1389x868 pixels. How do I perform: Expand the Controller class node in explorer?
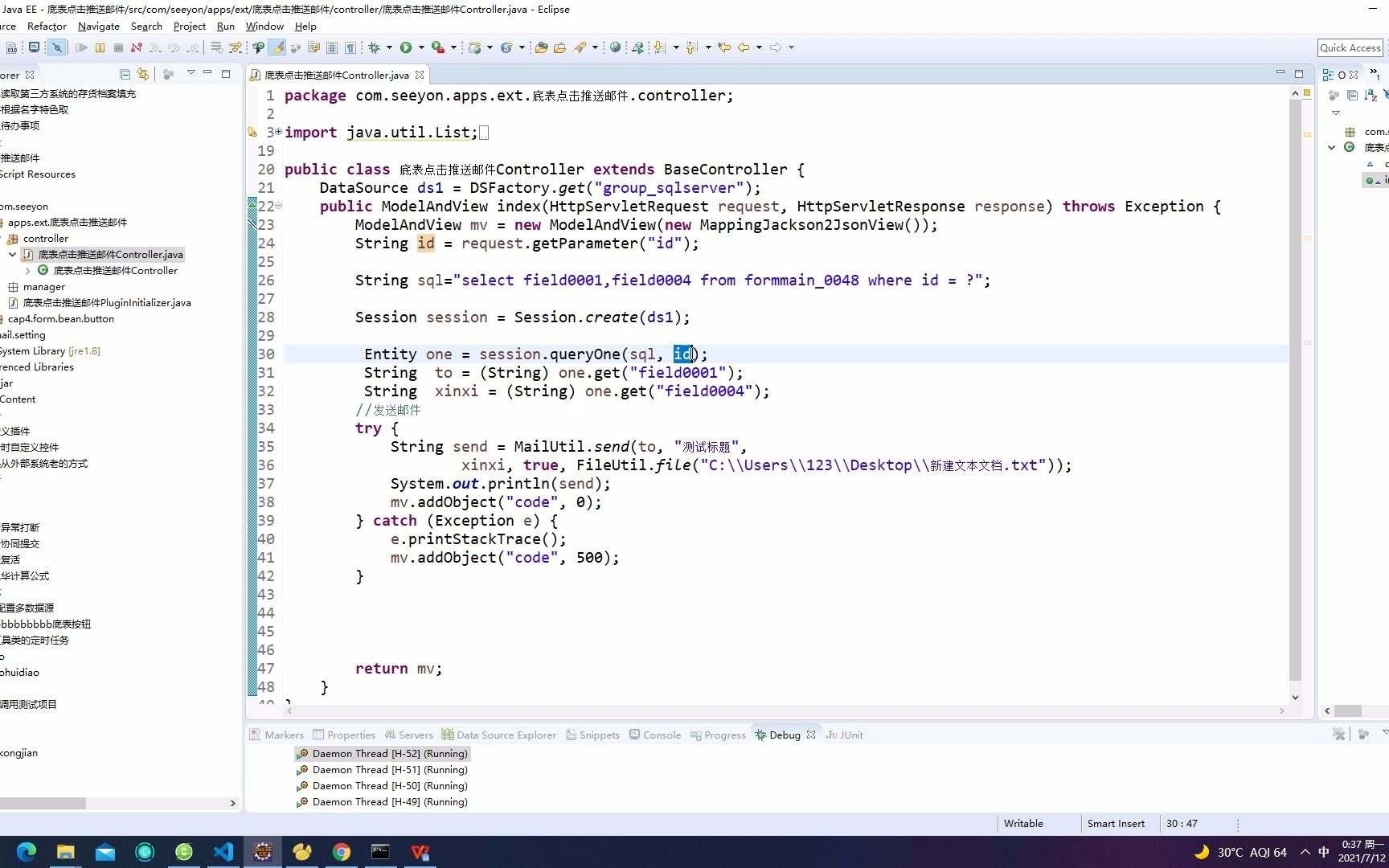pyautogui.click(x=27, y=271)
